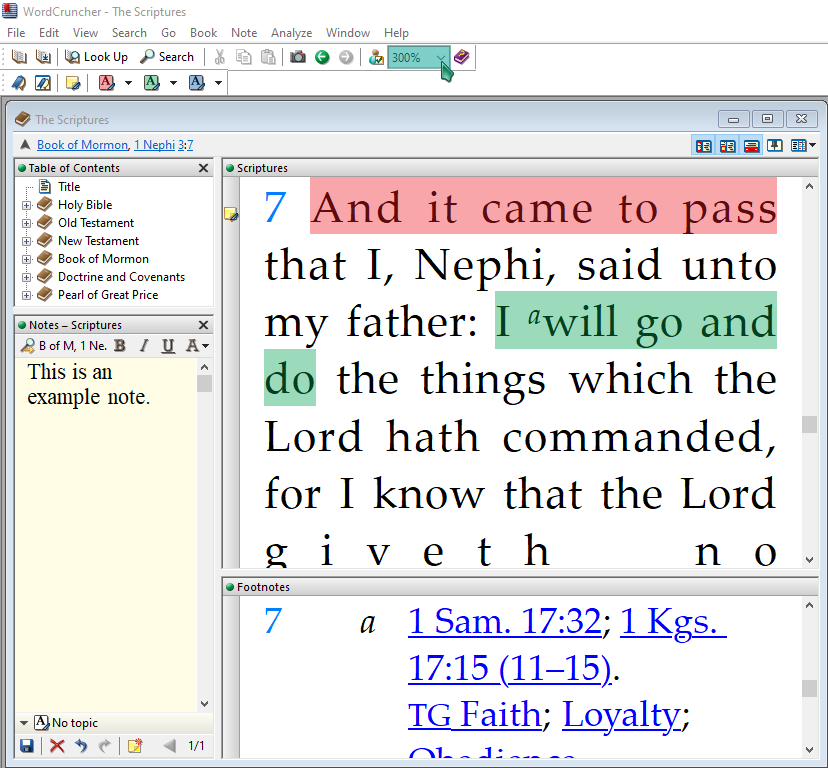Screen dimensions: 828x768
Task: Save the note with the disk icon
Action: tap(27, 745)
